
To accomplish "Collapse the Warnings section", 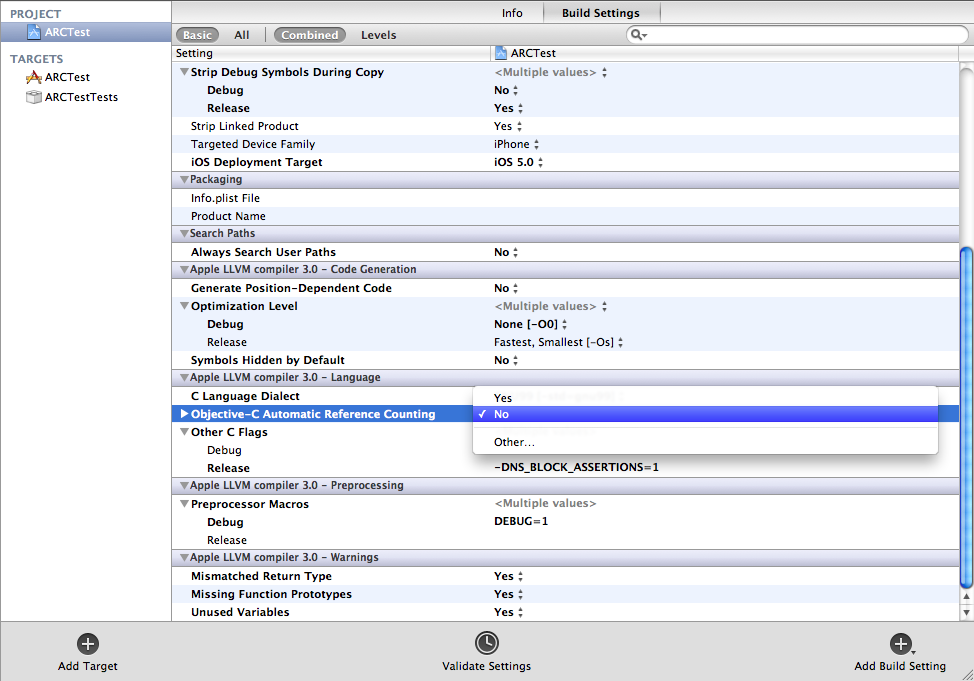I will [x=184, y=558].
